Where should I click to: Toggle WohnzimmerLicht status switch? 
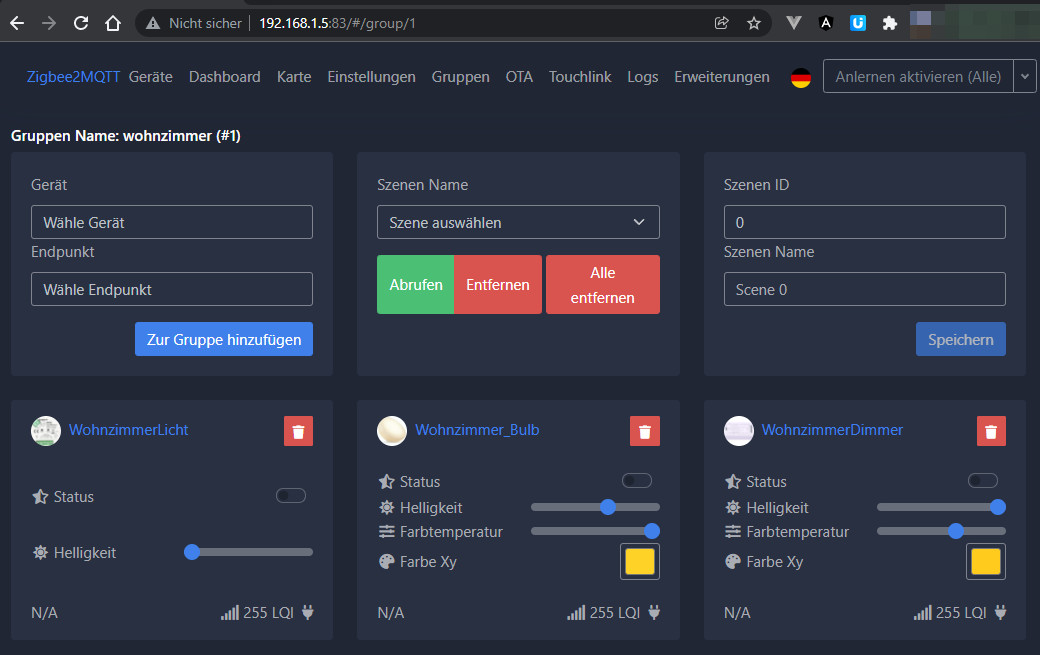click(x=291, y=496)
